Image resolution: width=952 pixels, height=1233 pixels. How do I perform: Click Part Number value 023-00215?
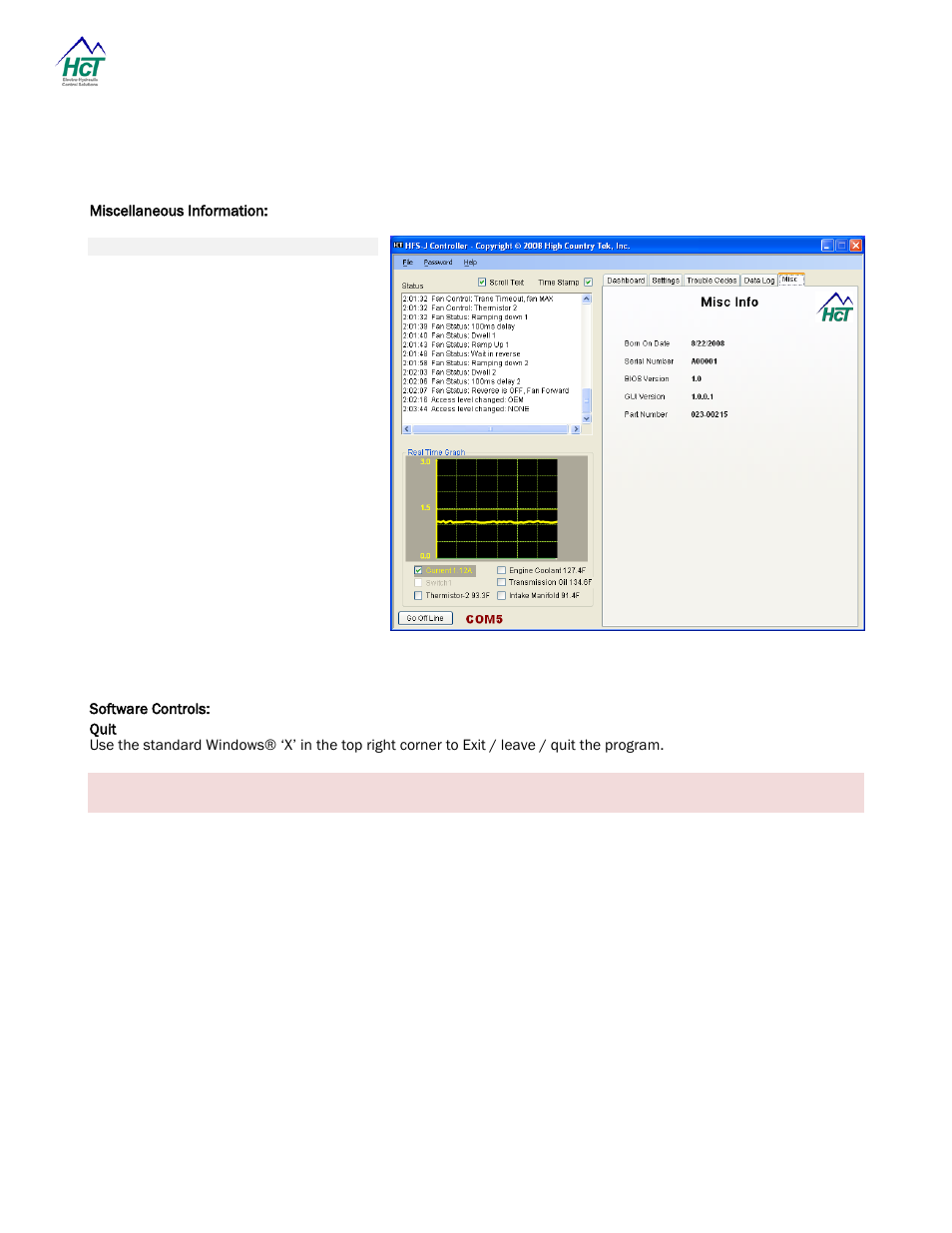pos(710,414)
